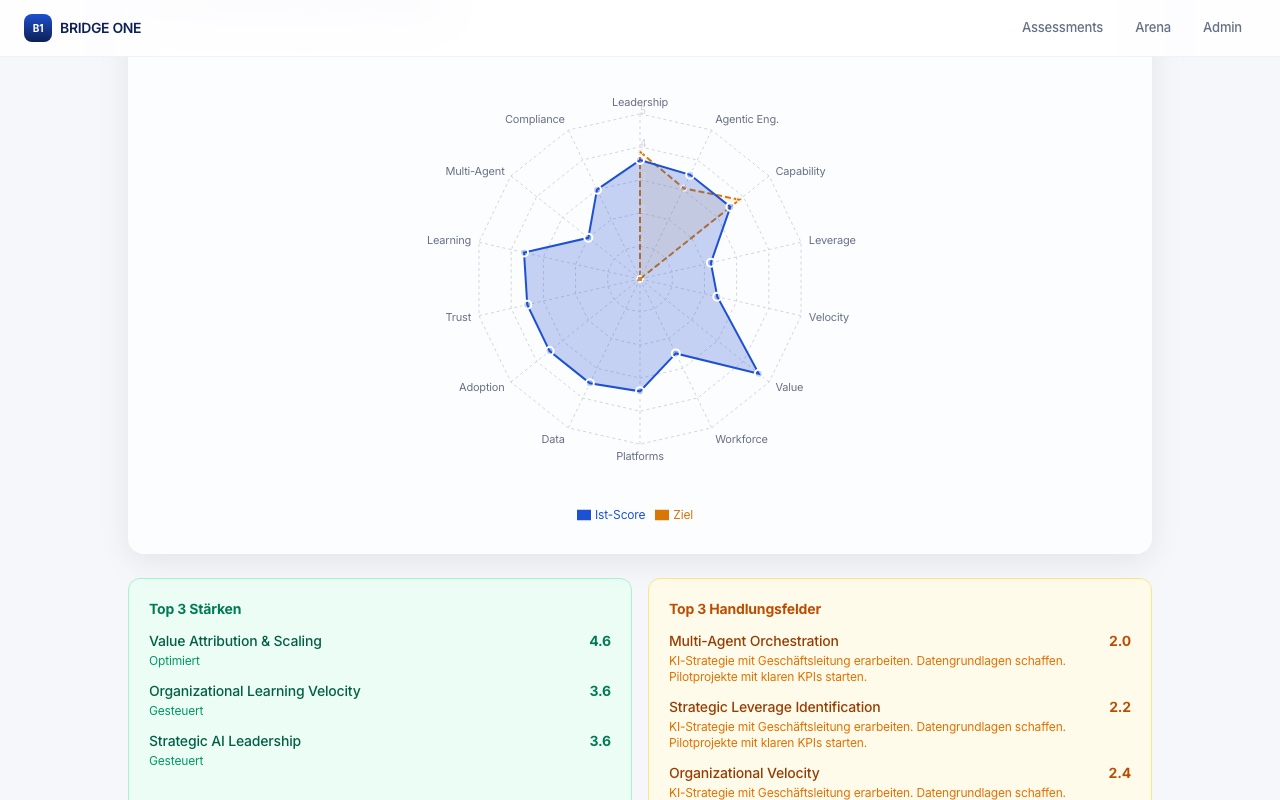This screenshot has width=1280, height=800.
Task: Click the 2.2 score value
Action: (1120, 707)
